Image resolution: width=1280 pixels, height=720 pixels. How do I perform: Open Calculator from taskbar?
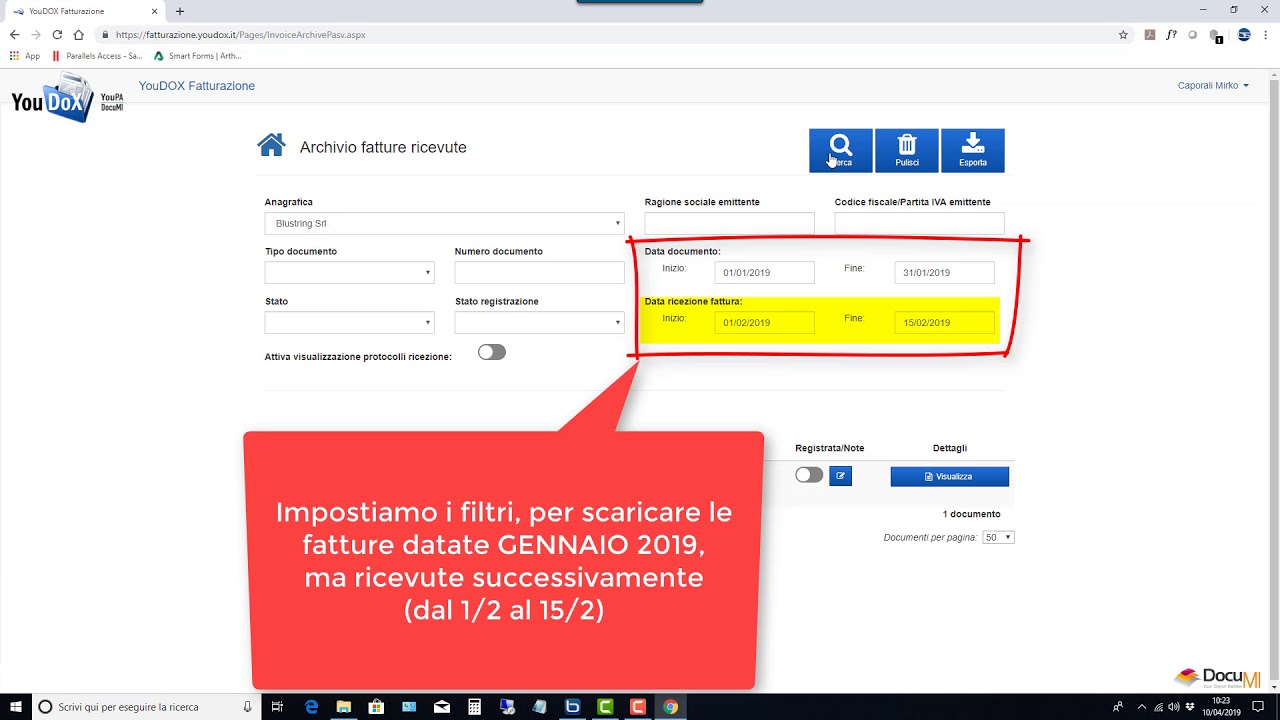coord(474,707)
